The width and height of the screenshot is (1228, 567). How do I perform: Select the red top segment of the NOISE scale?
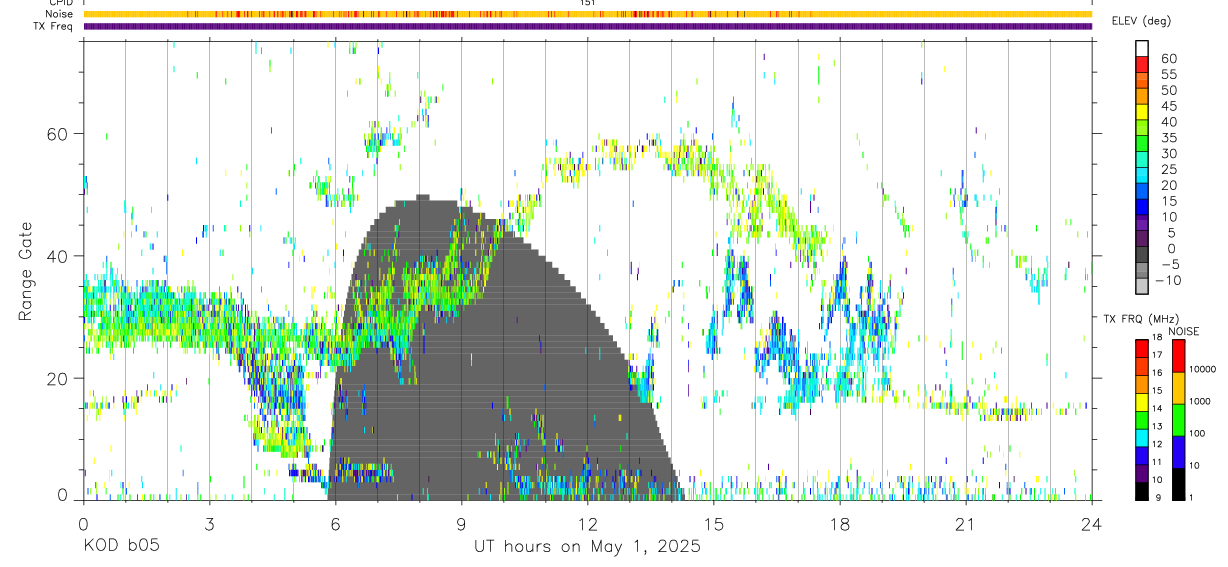tap(1178, 355)
